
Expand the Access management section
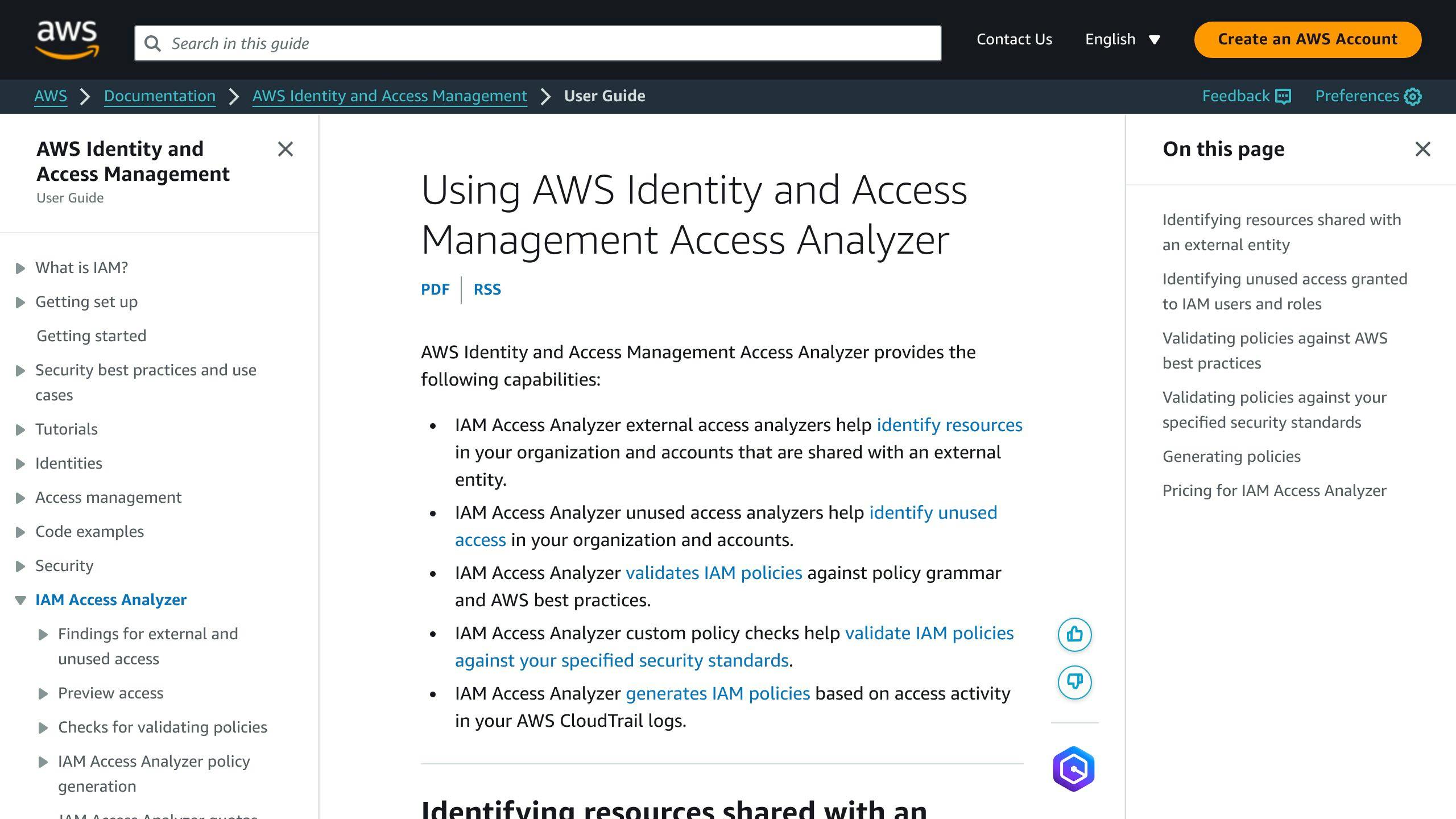(x=20, y=498)
